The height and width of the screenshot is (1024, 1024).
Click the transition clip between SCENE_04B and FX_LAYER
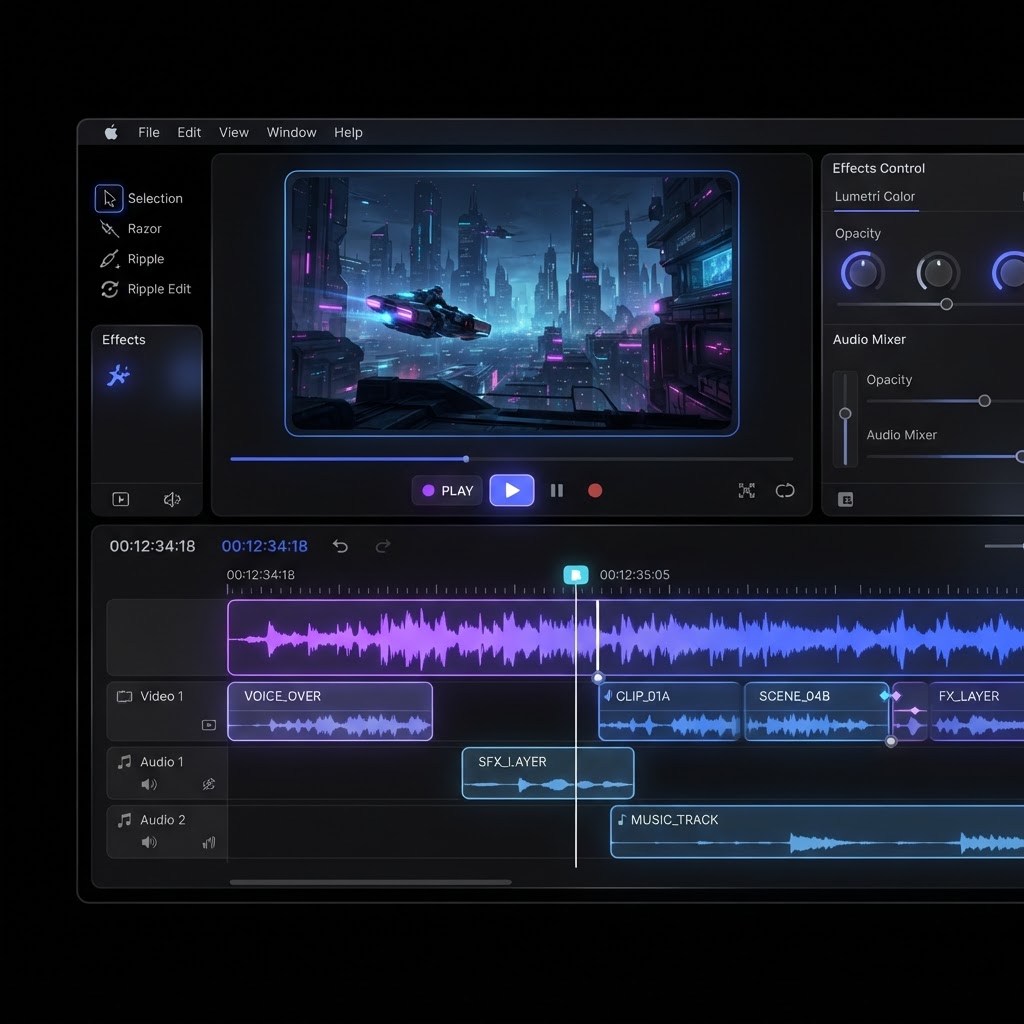909,711
